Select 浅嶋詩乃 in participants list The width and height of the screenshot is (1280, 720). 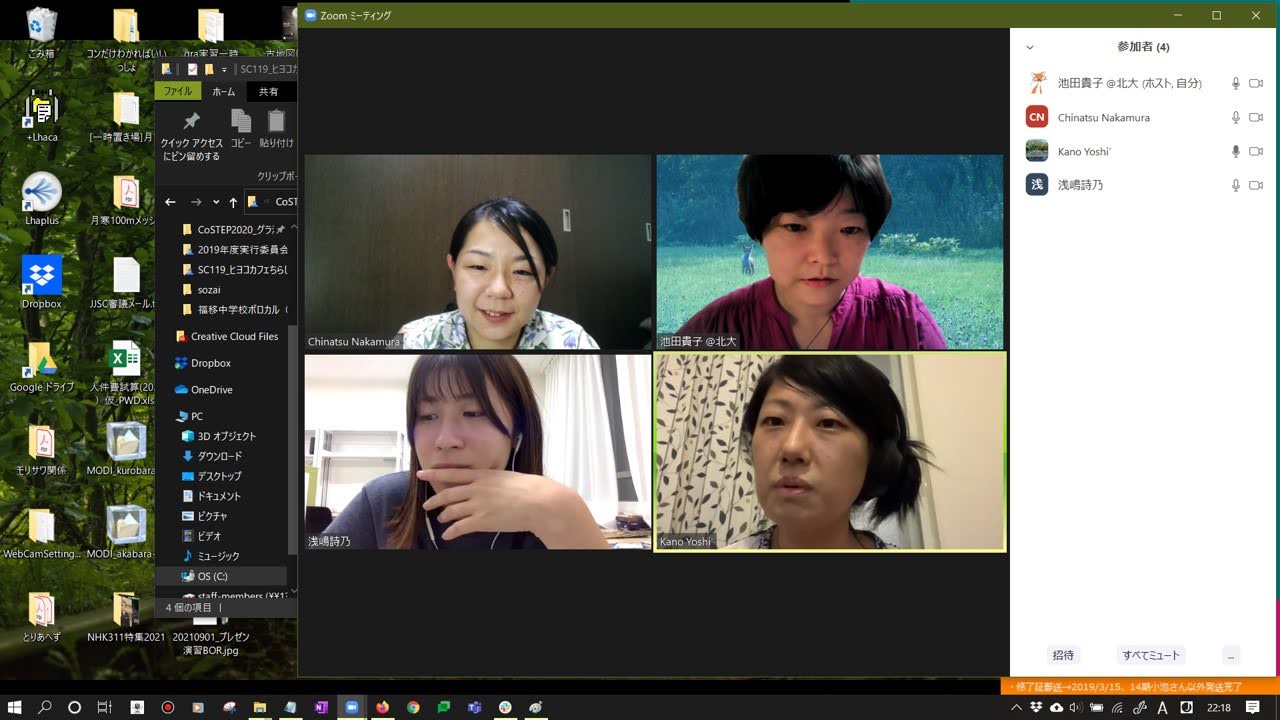(1144, 186)
